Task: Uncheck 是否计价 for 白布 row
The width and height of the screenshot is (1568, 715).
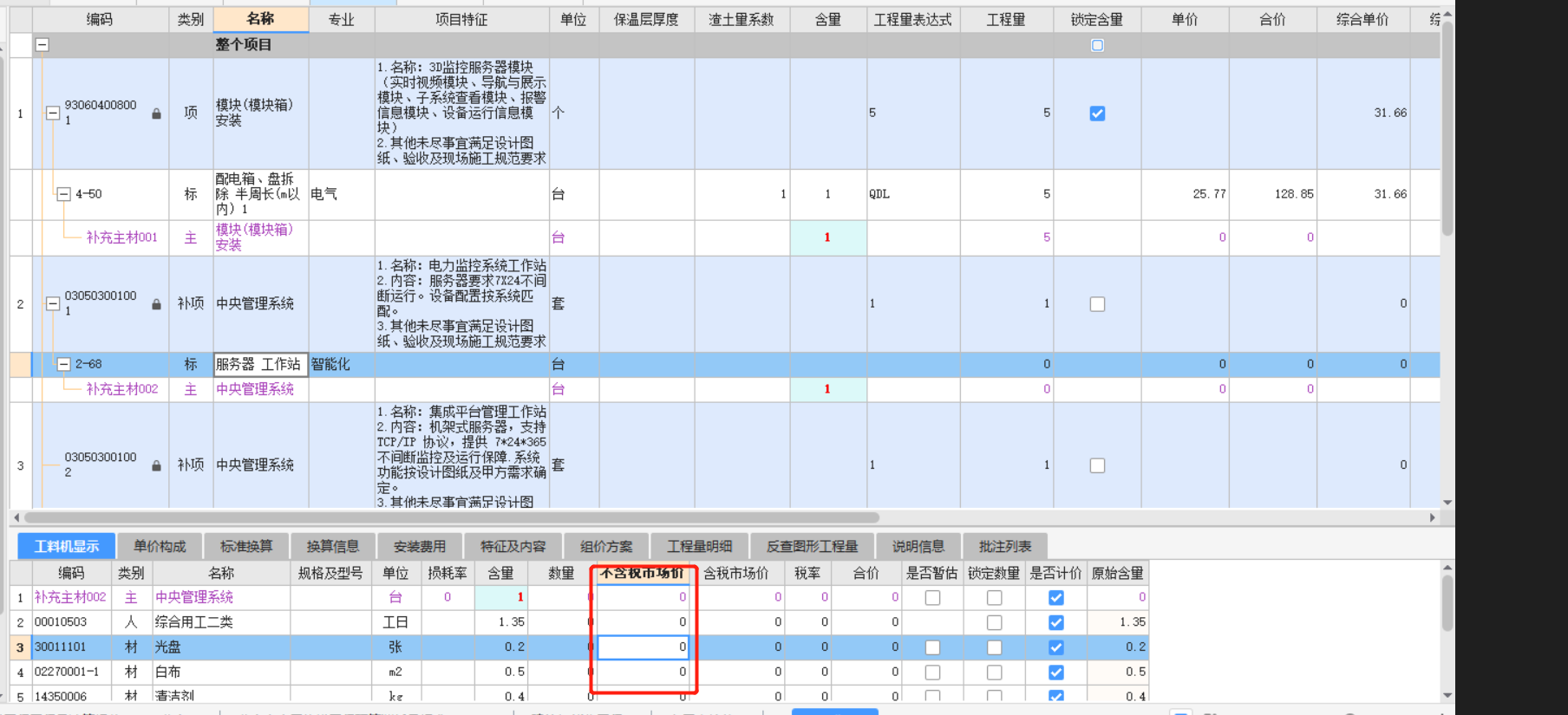Action: tap(1055, 672)
